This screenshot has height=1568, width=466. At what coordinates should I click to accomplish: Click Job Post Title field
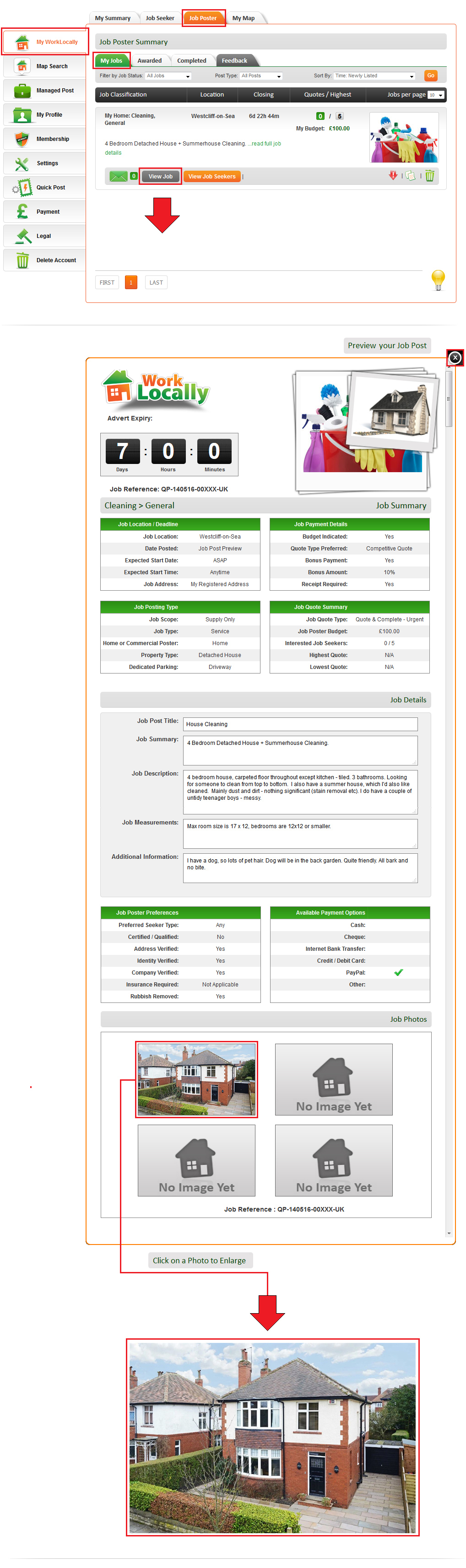click(300, 724)
